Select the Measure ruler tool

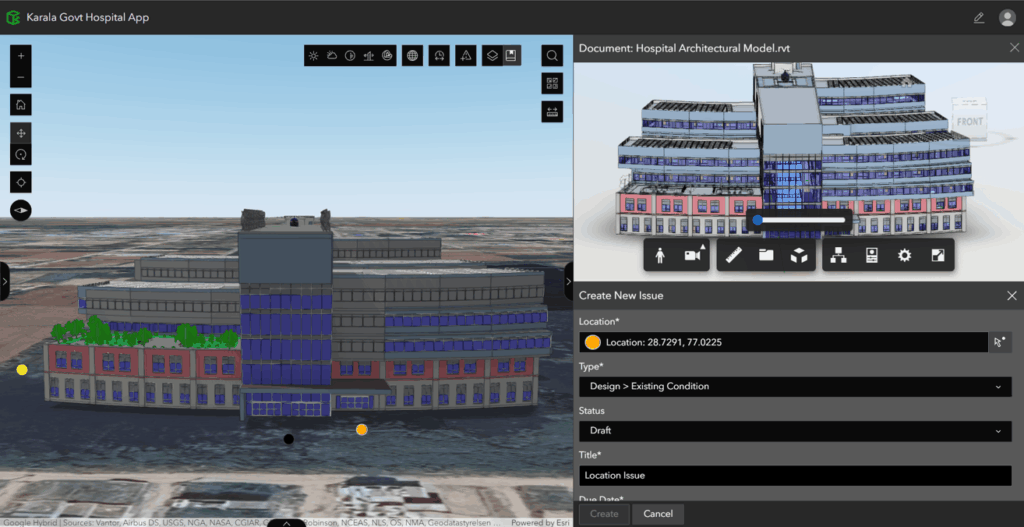734,255
